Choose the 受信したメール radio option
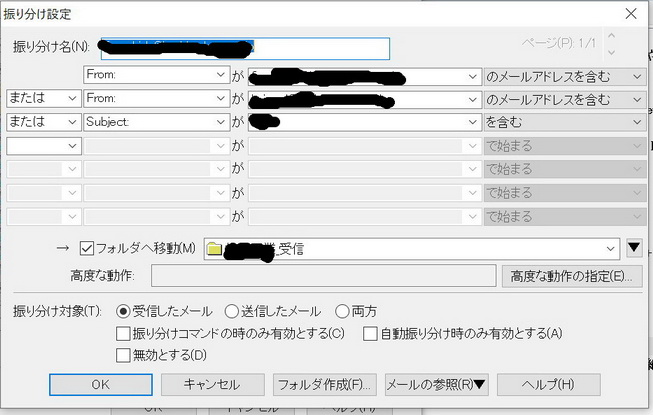 (x=124, y=311)
